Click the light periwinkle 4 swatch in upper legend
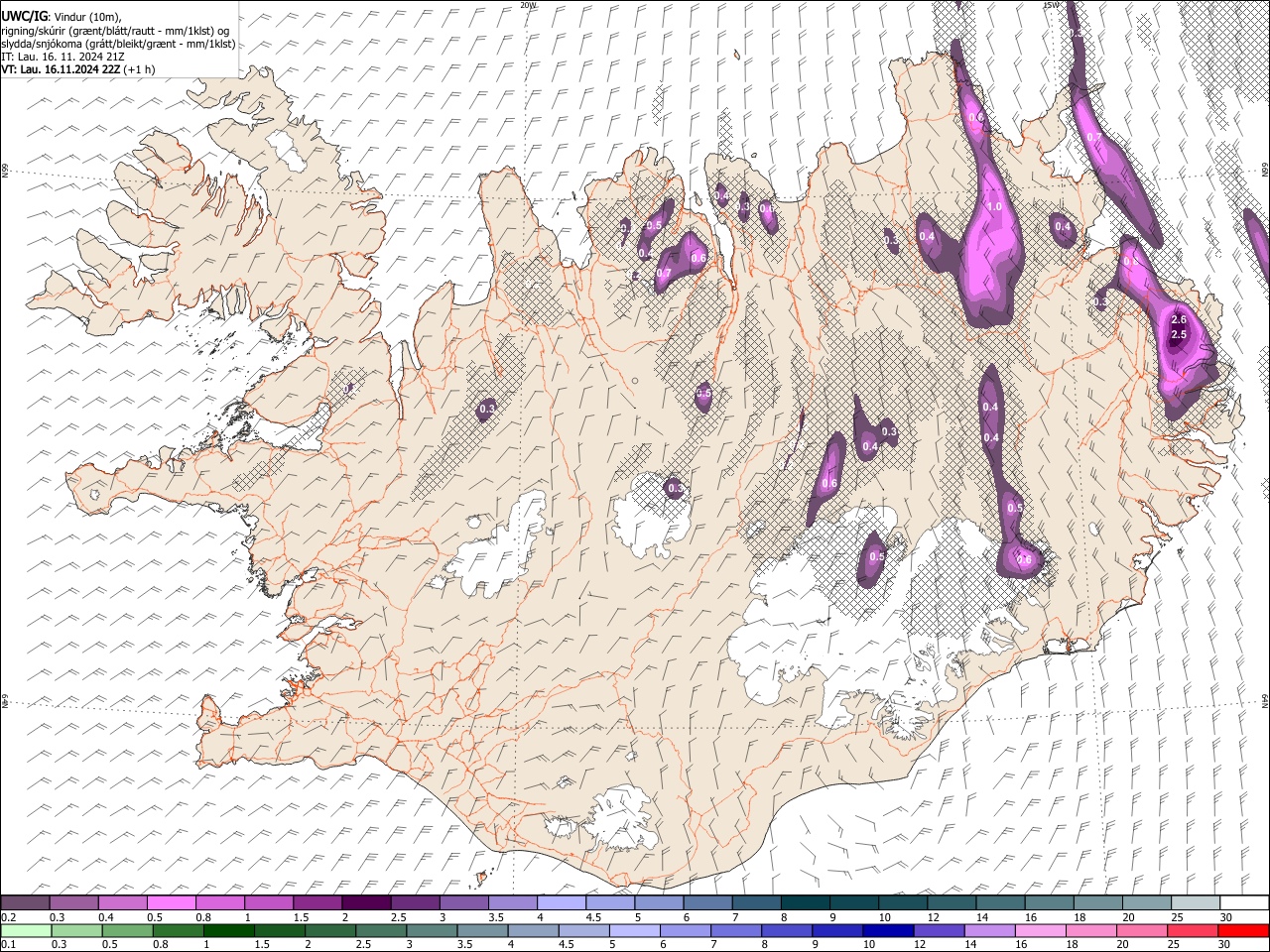Screen dimensions: 1270x952 coord(562,902)
